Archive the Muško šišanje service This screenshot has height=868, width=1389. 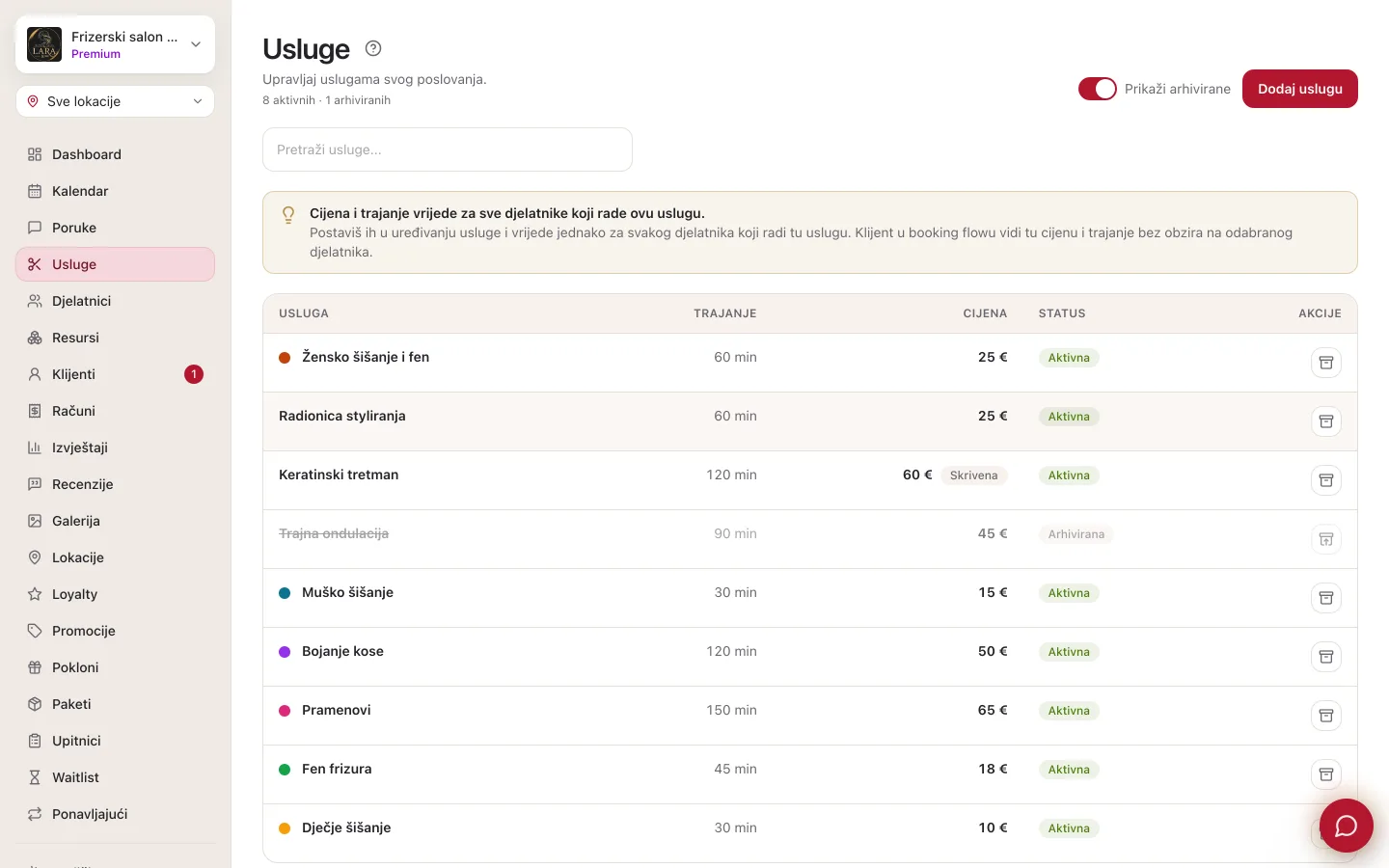(x=1326, y=598)
